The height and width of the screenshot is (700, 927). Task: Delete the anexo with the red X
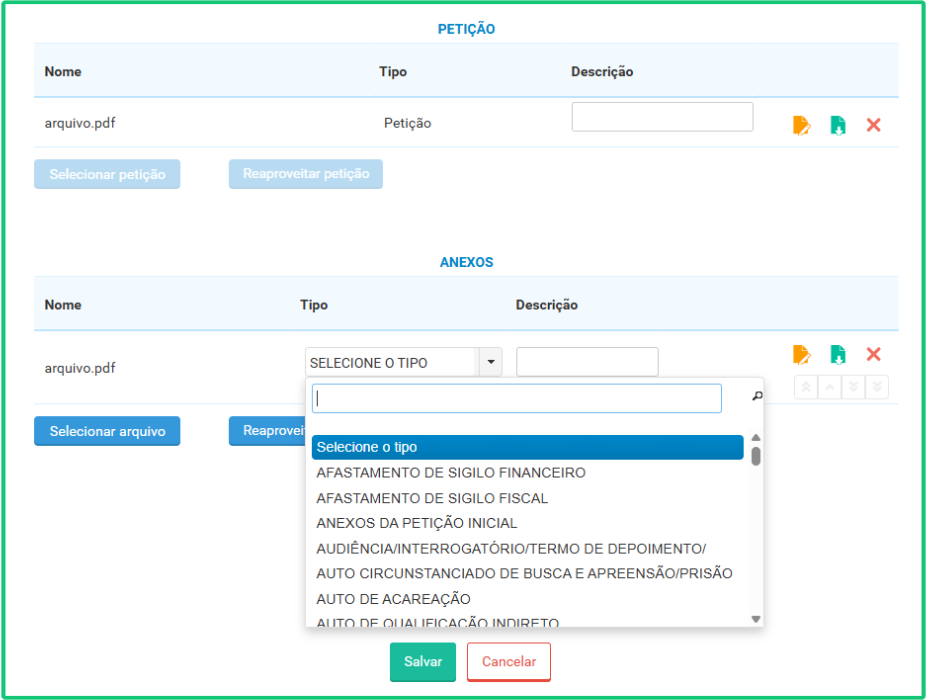pyautogui.click(x=873, y=354)
